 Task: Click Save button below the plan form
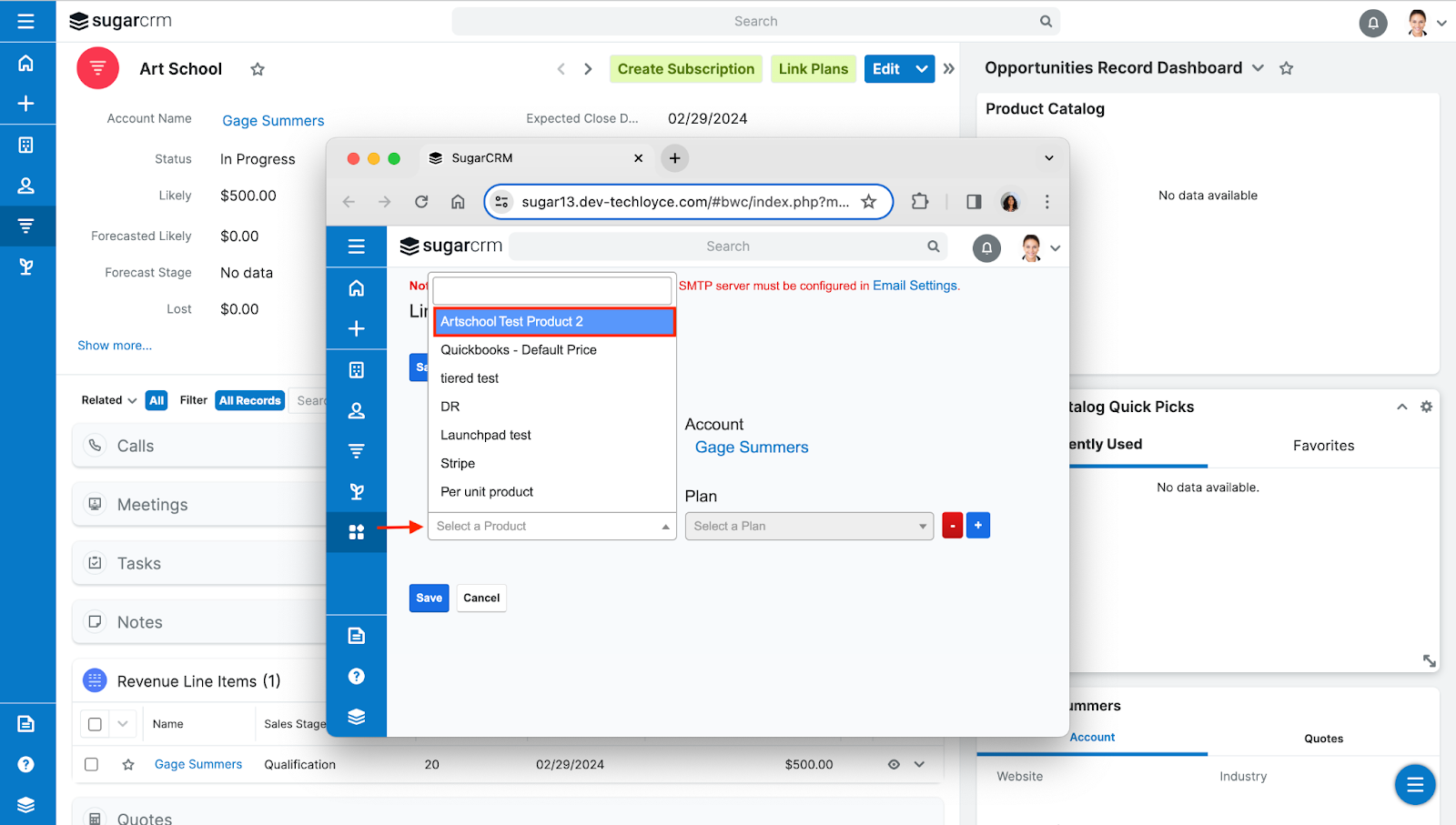pyautogui.click(x=430, y=598)
